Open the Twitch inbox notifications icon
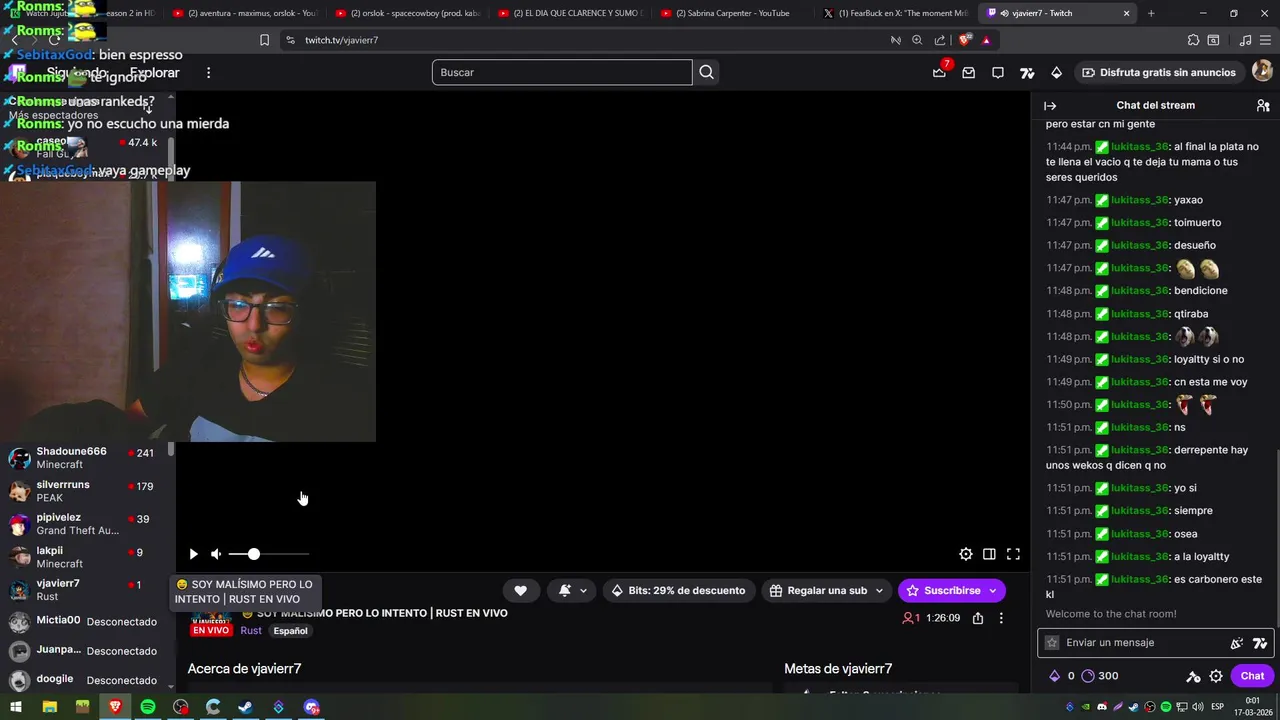 pos(968,72)
